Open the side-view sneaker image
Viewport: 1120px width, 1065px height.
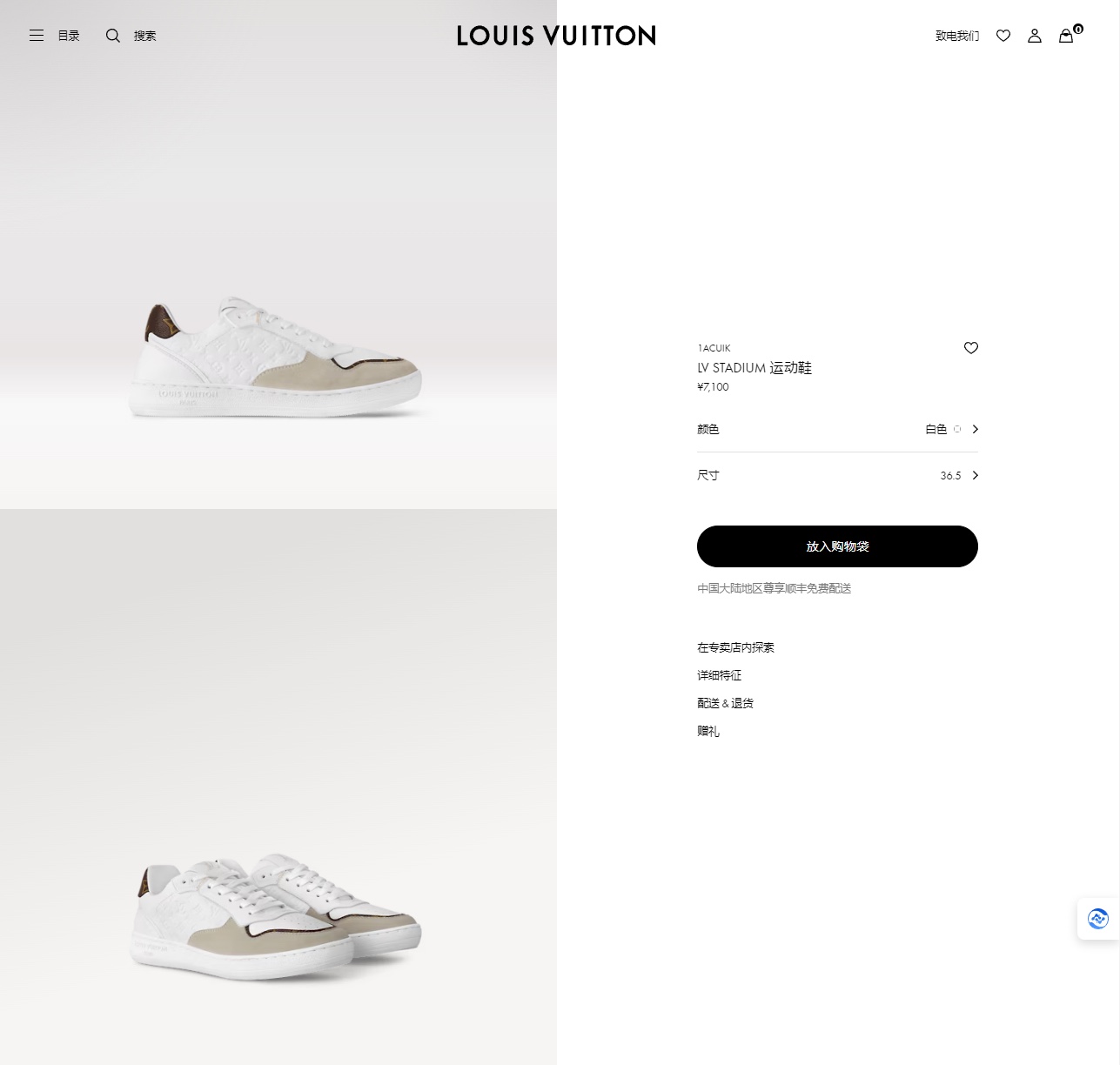[278, 357]
